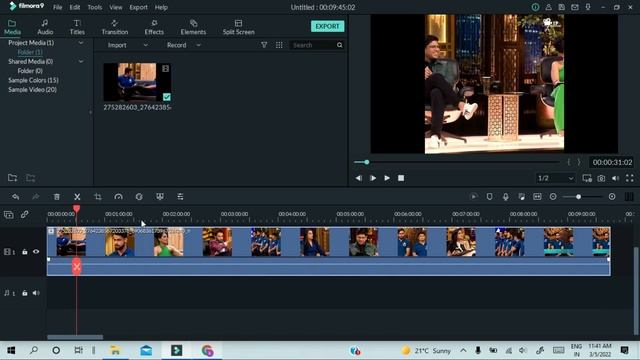This screenshot has height=360, width=640.
Task: Select Sample Video (20) in library
Action: (32, 90)
